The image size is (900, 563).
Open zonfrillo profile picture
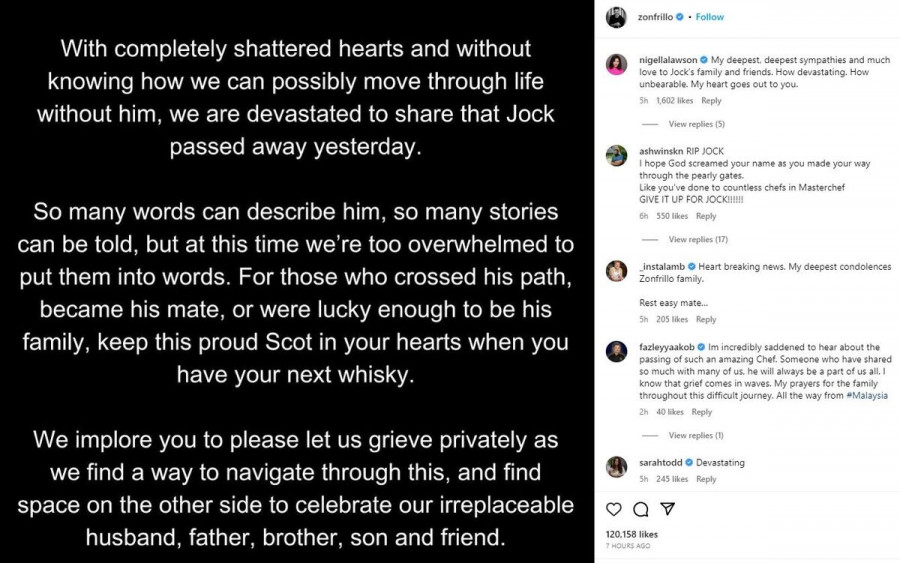pyautogui.click(x=616, y=17)
